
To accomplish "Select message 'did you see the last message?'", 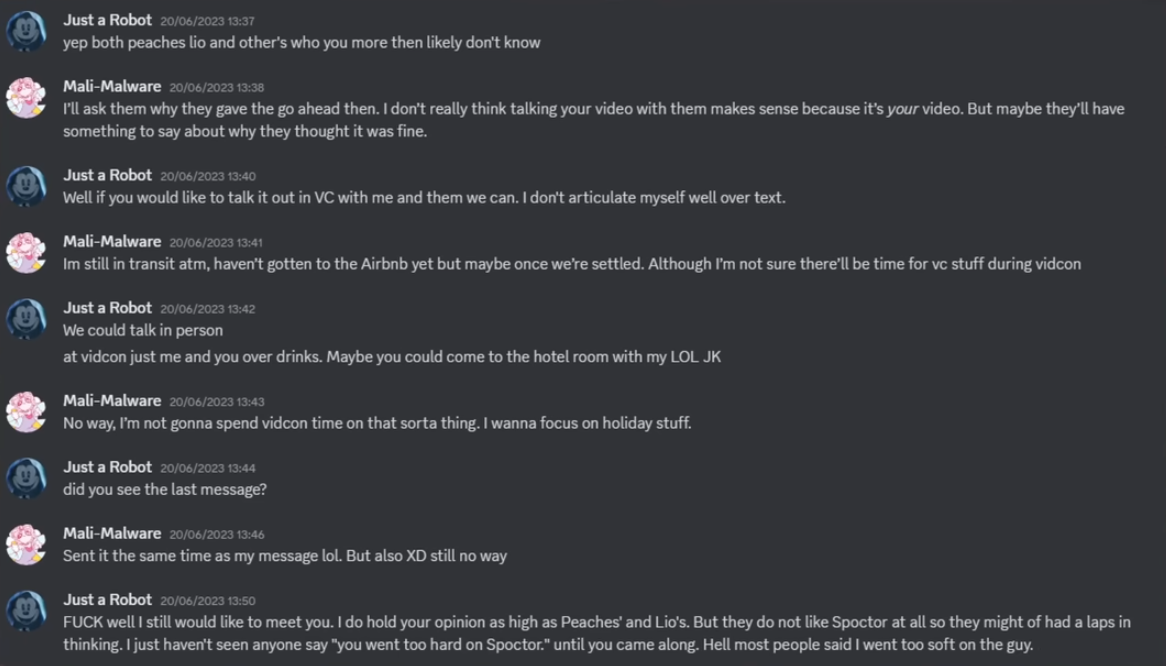I will tap(164, 489).
